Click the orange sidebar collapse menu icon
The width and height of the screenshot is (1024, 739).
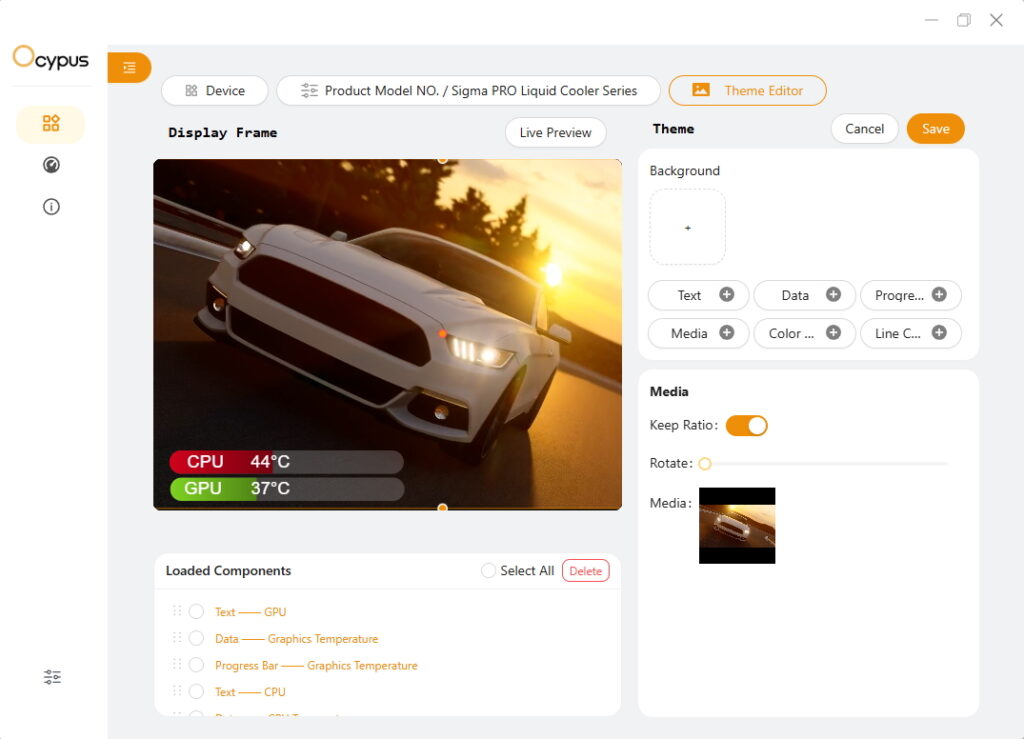pos(129,67)
